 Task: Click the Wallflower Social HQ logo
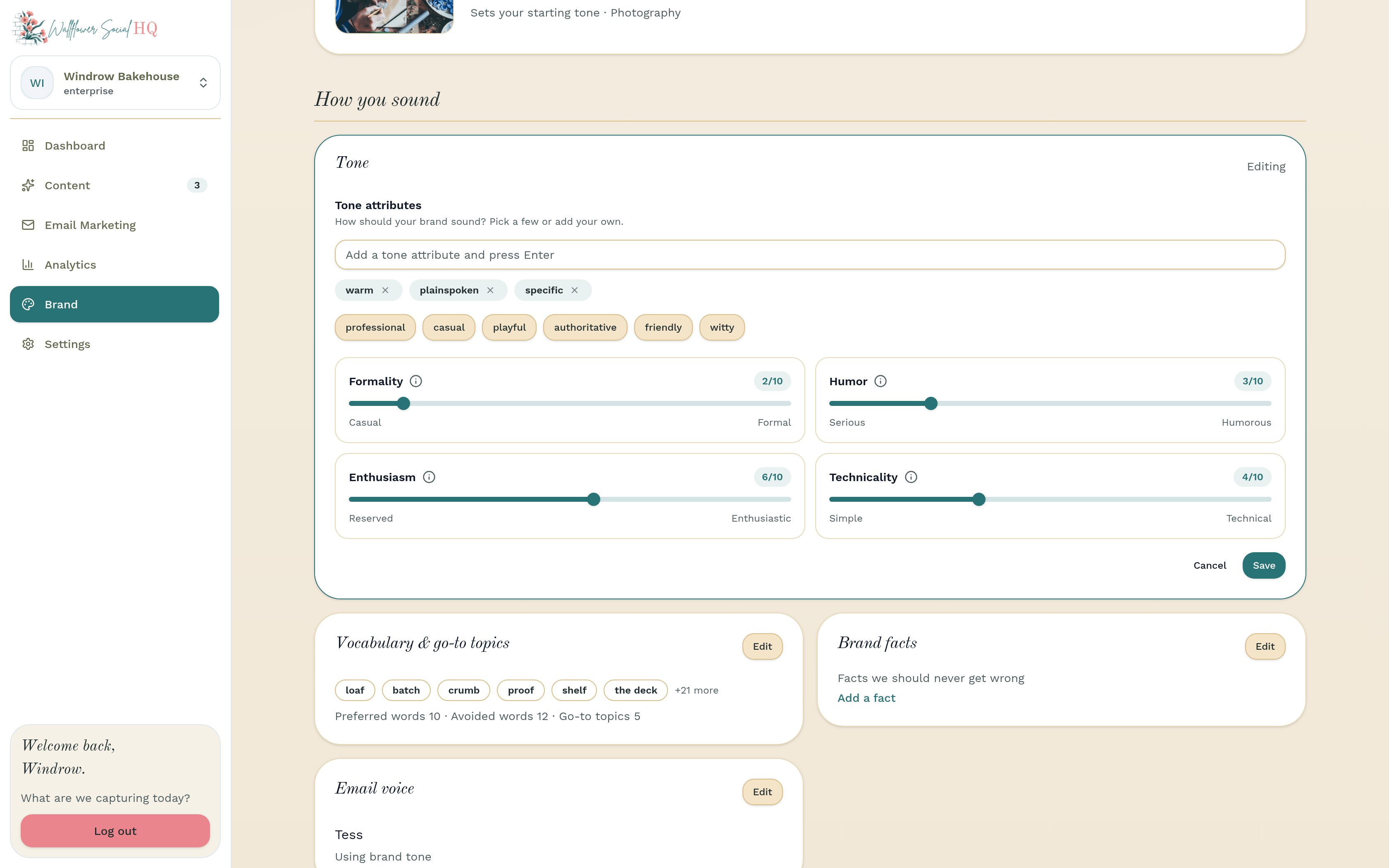85,28
